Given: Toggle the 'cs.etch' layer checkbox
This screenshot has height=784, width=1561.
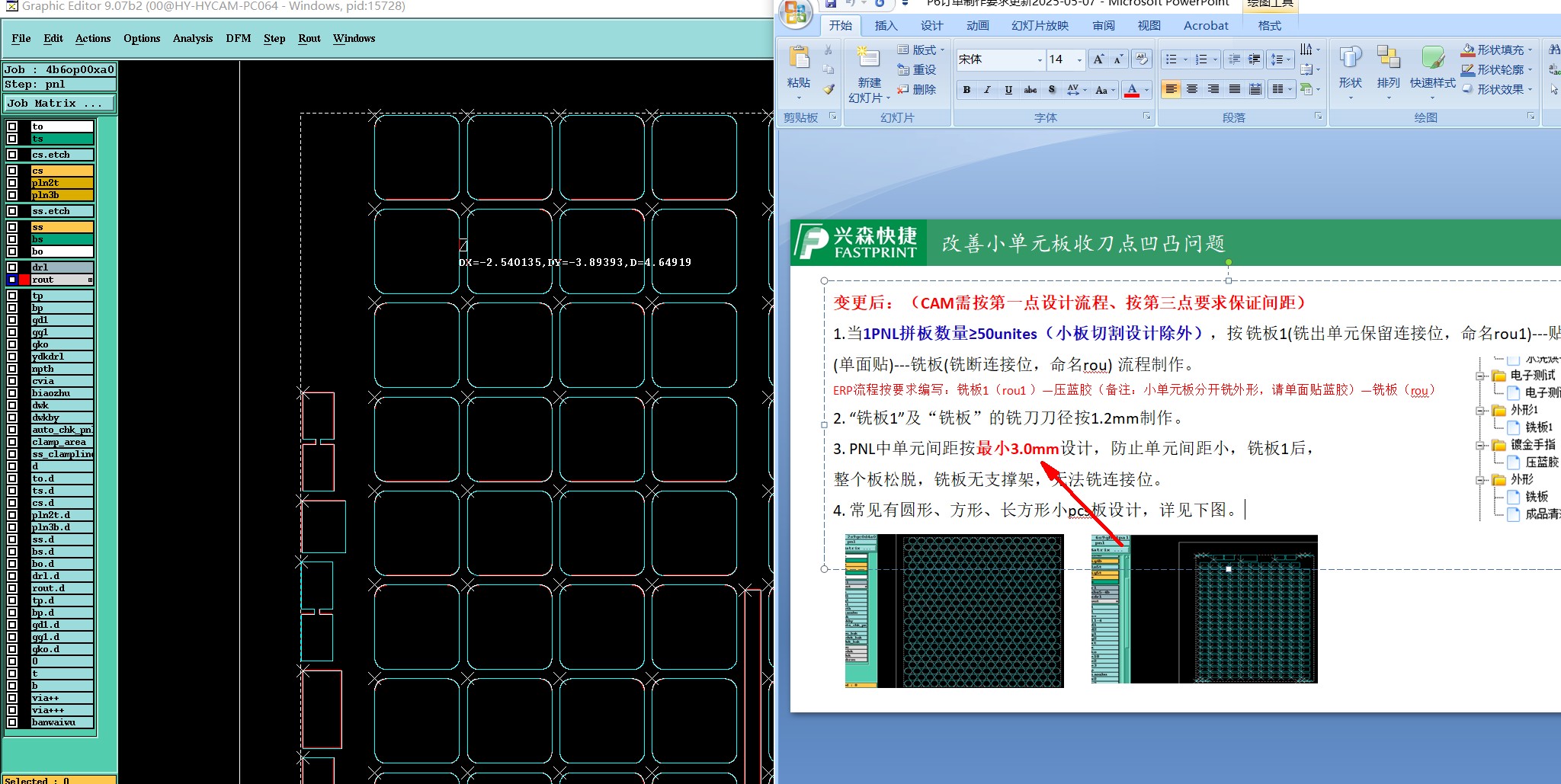Looking at the screenshot, I should pos(12,155).
